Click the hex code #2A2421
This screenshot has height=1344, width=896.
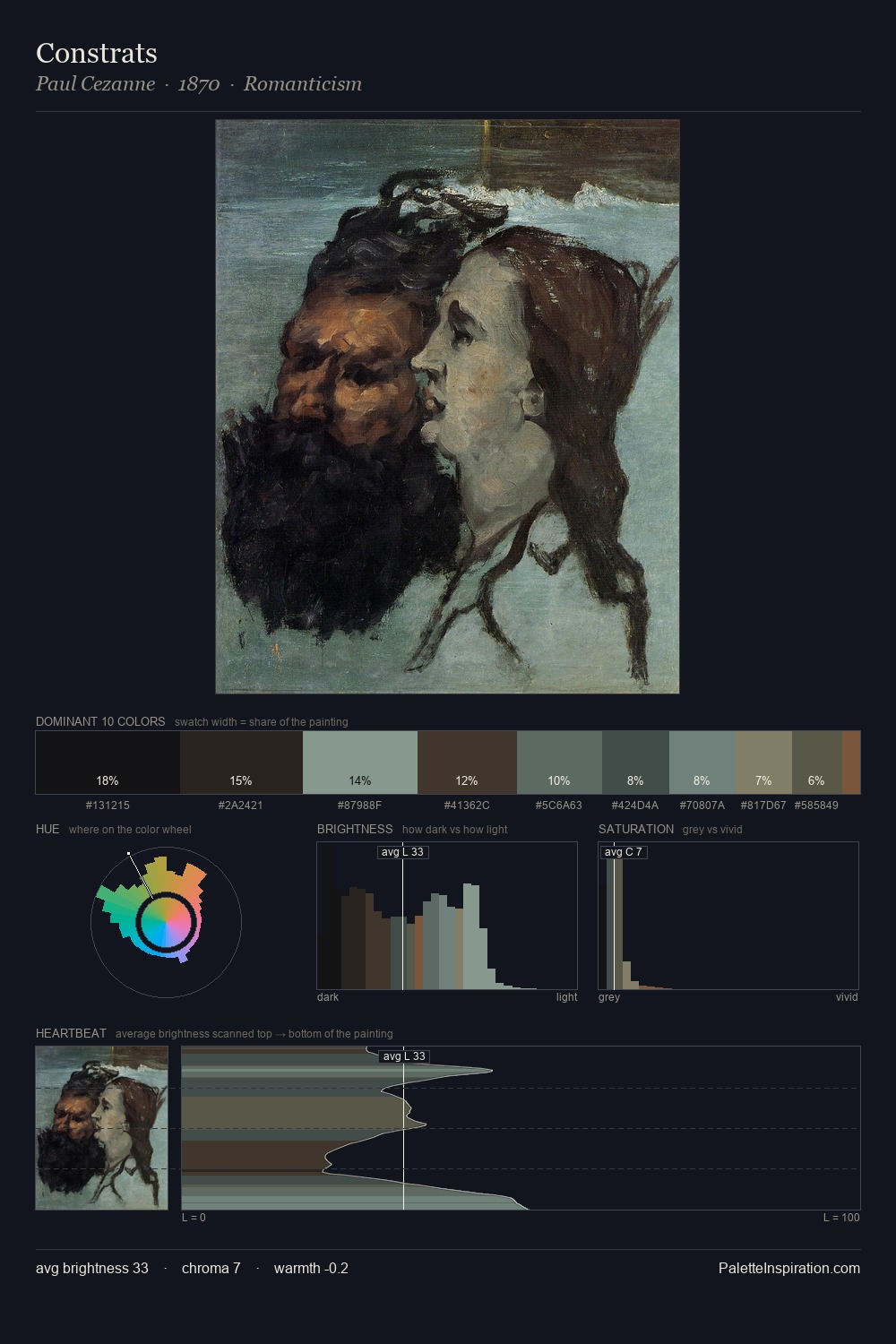click(241, 806)
